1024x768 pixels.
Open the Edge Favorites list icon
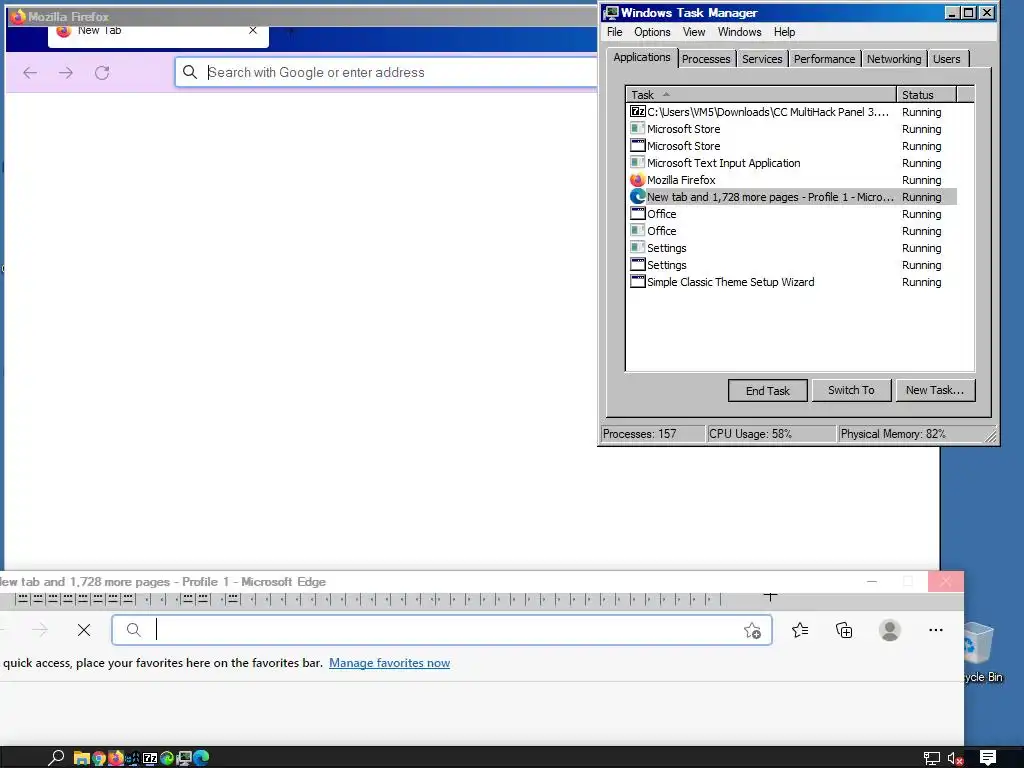coord(800,630)
